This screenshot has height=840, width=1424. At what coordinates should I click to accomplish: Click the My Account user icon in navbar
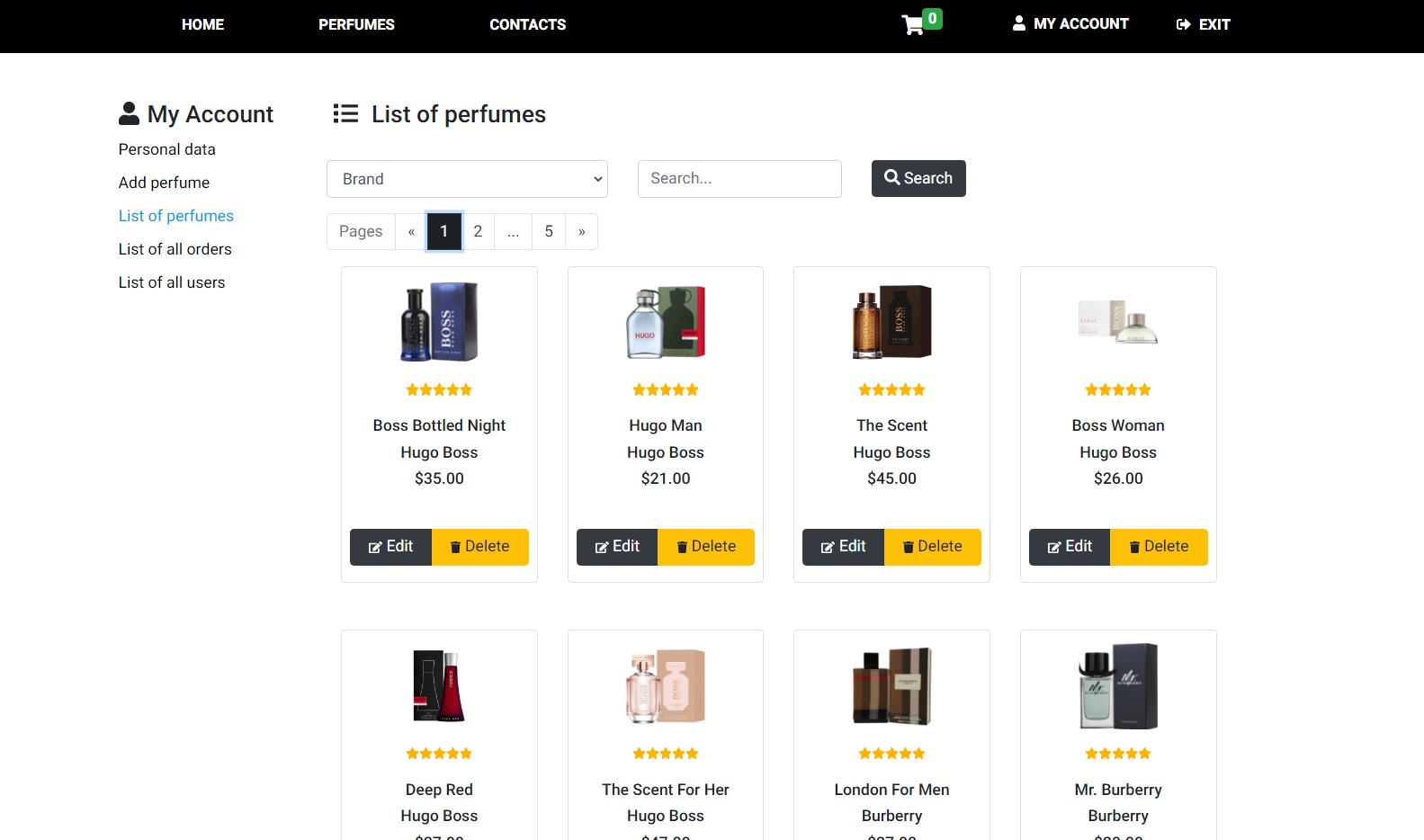(x=1019, y=23)
